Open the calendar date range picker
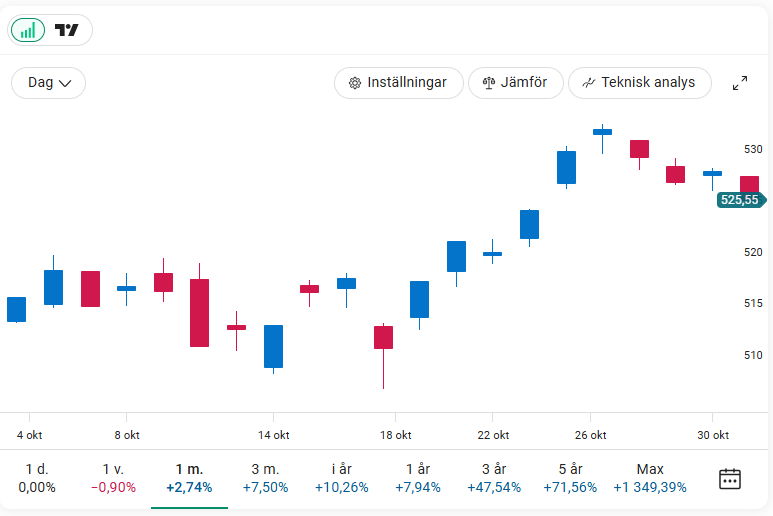This screenshot has height=516, width=773. 730,478
